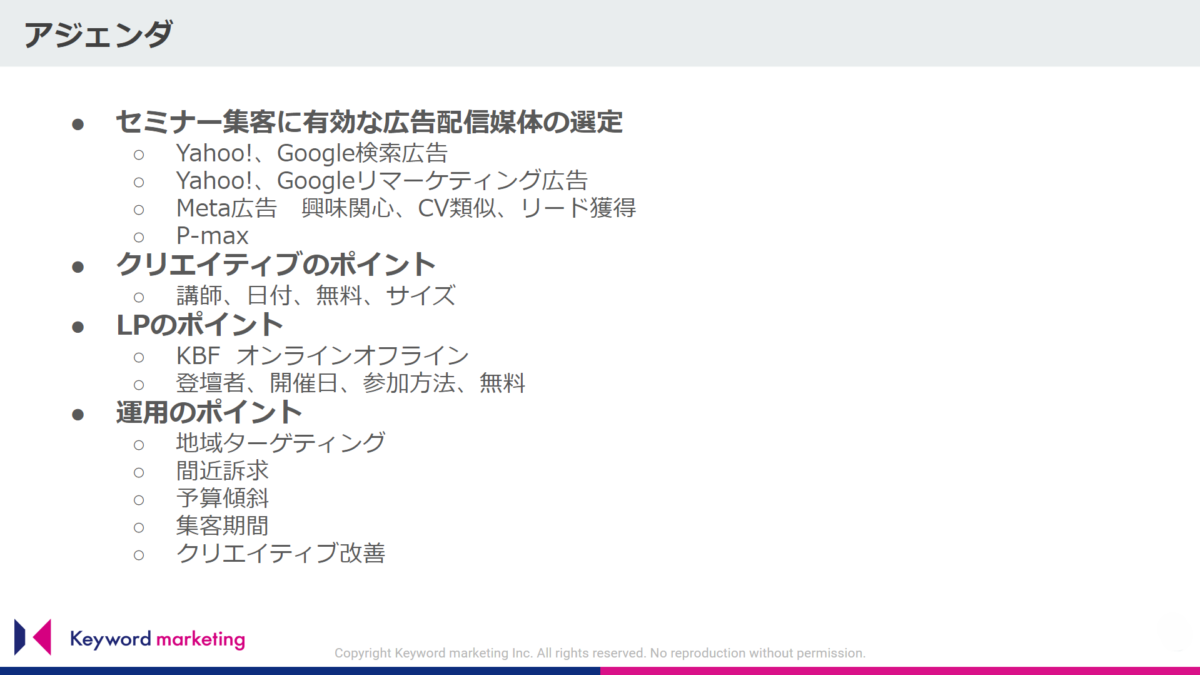
Task: Click the line Yahoo!、Google検索広告
Action: click(x=312, y=153)
